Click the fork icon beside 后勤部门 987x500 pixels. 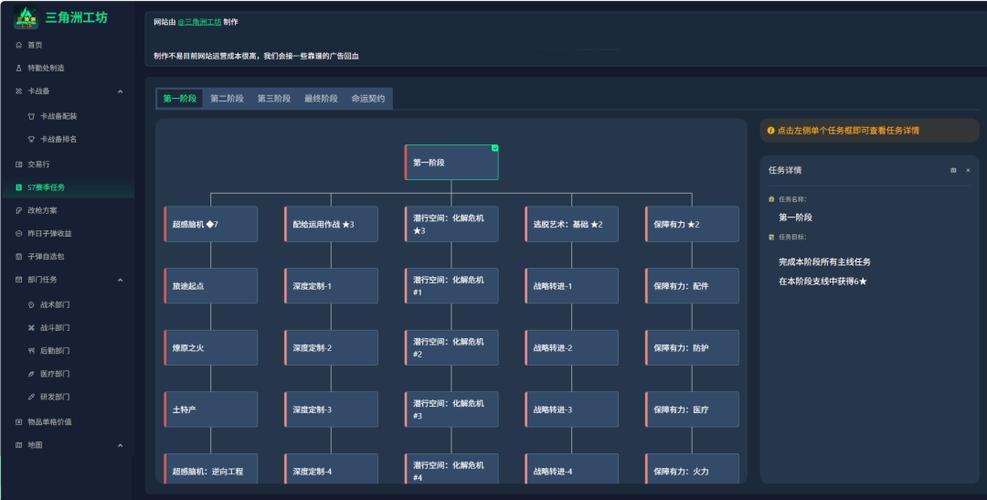click(31, 351)
